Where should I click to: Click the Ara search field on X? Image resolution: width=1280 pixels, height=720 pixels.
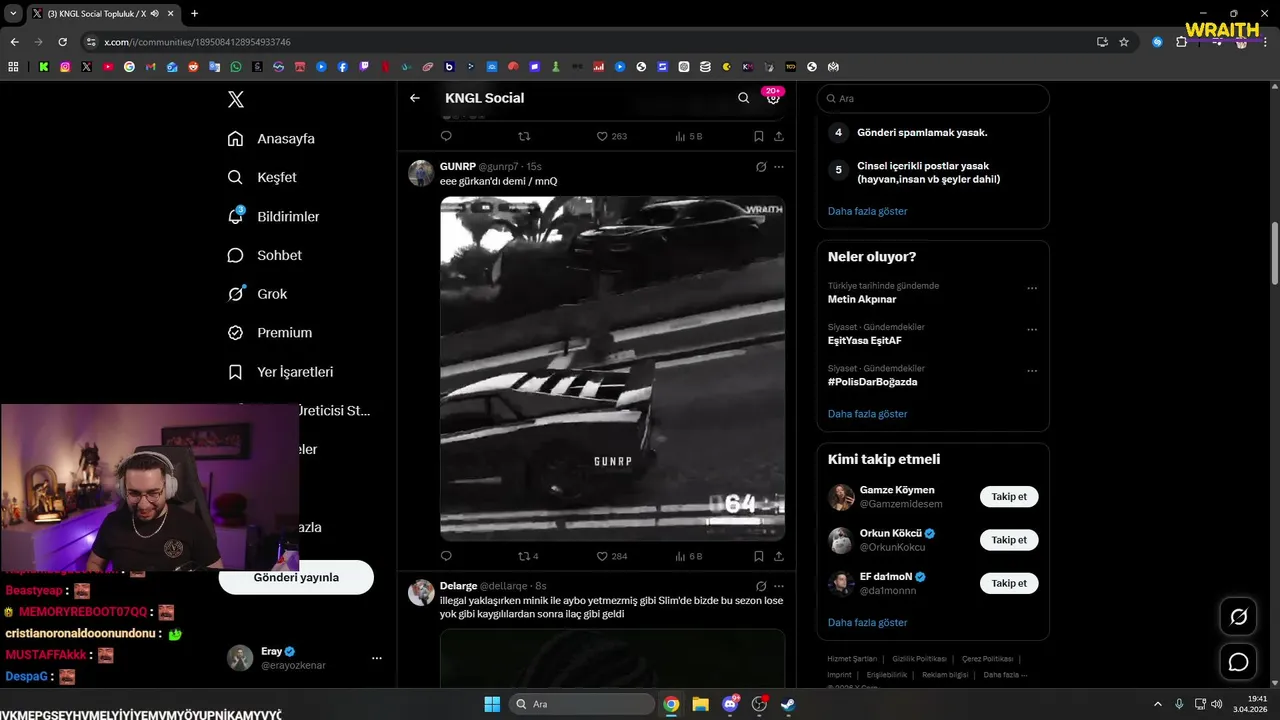[x=933, y=98]
